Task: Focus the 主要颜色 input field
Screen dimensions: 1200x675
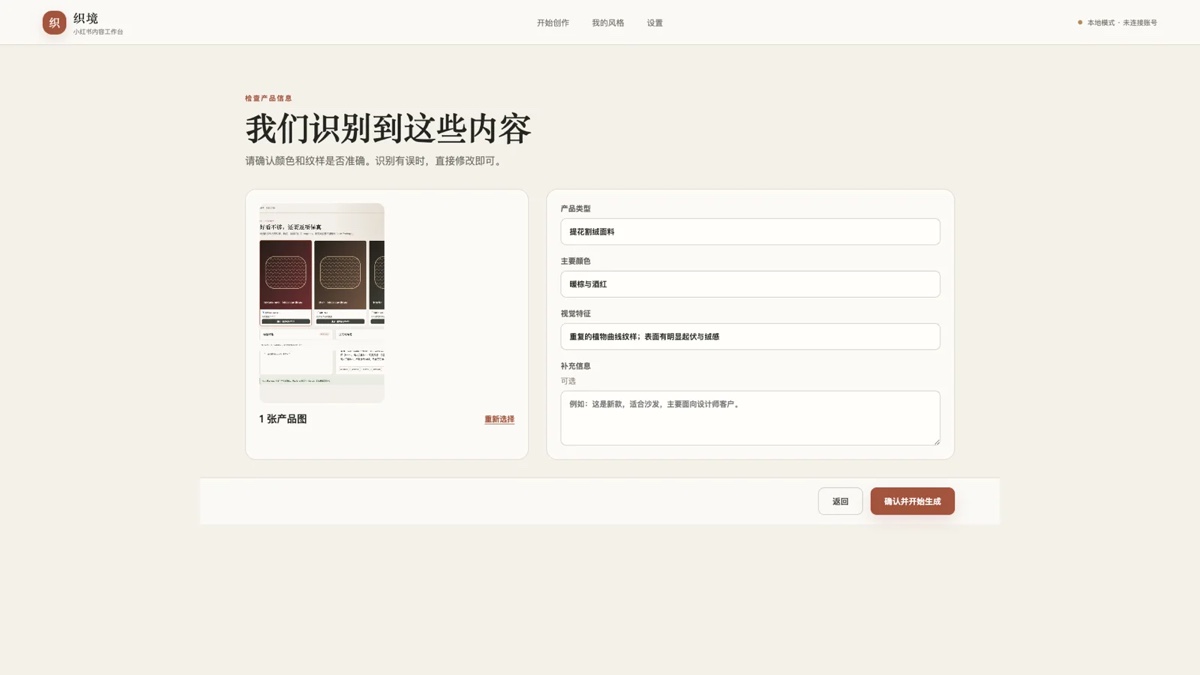Action: [750, 284]
